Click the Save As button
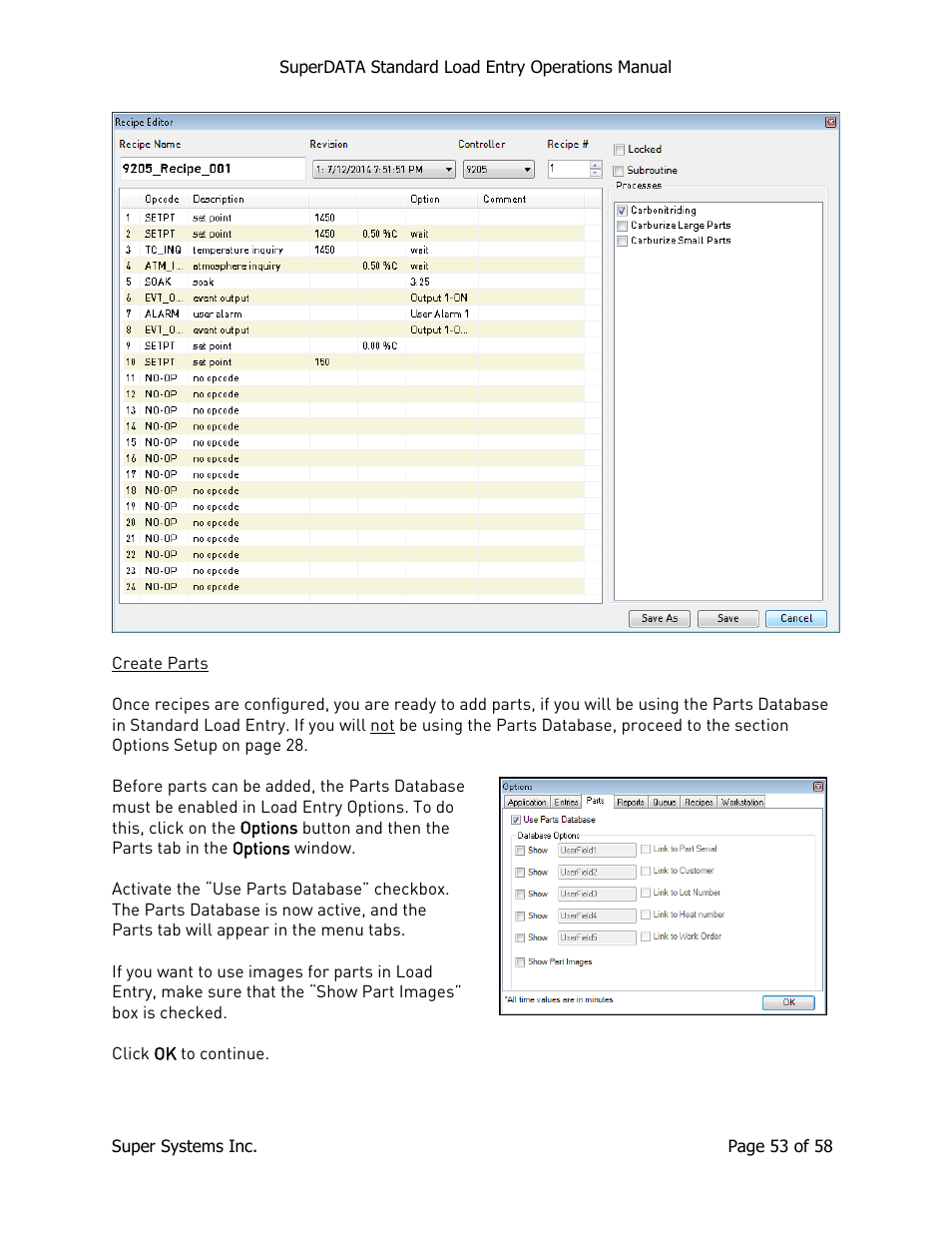Screen dimensions: 952x1233 point(660,619)
